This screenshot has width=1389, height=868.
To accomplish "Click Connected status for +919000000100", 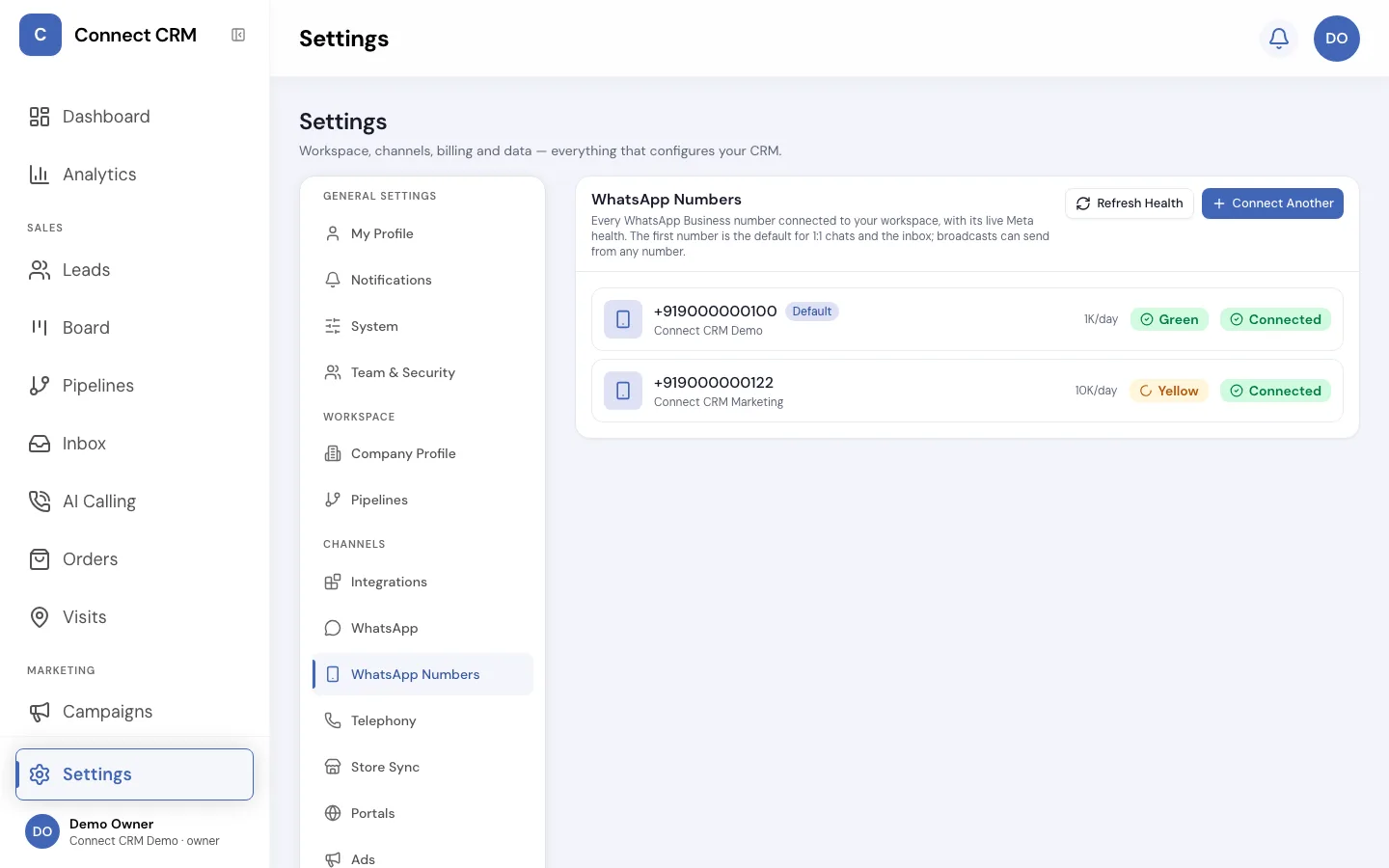I will pos(1275,319).
